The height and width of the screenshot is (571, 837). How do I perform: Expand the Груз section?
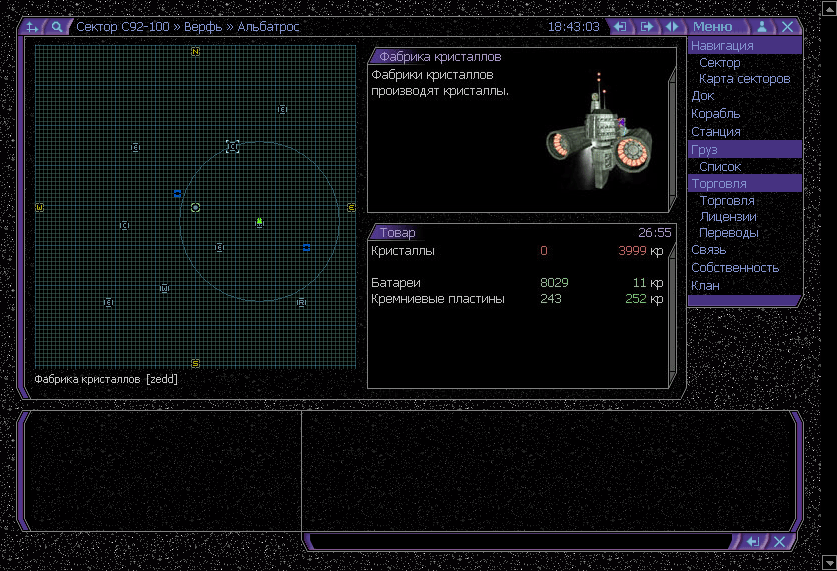[x=704, y=149]
